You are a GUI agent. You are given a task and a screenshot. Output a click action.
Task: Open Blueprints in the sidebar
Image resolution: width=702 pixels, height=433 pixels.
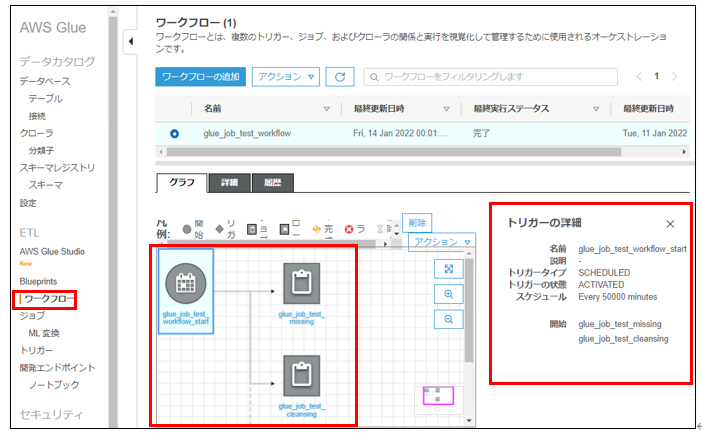[39, 282]
